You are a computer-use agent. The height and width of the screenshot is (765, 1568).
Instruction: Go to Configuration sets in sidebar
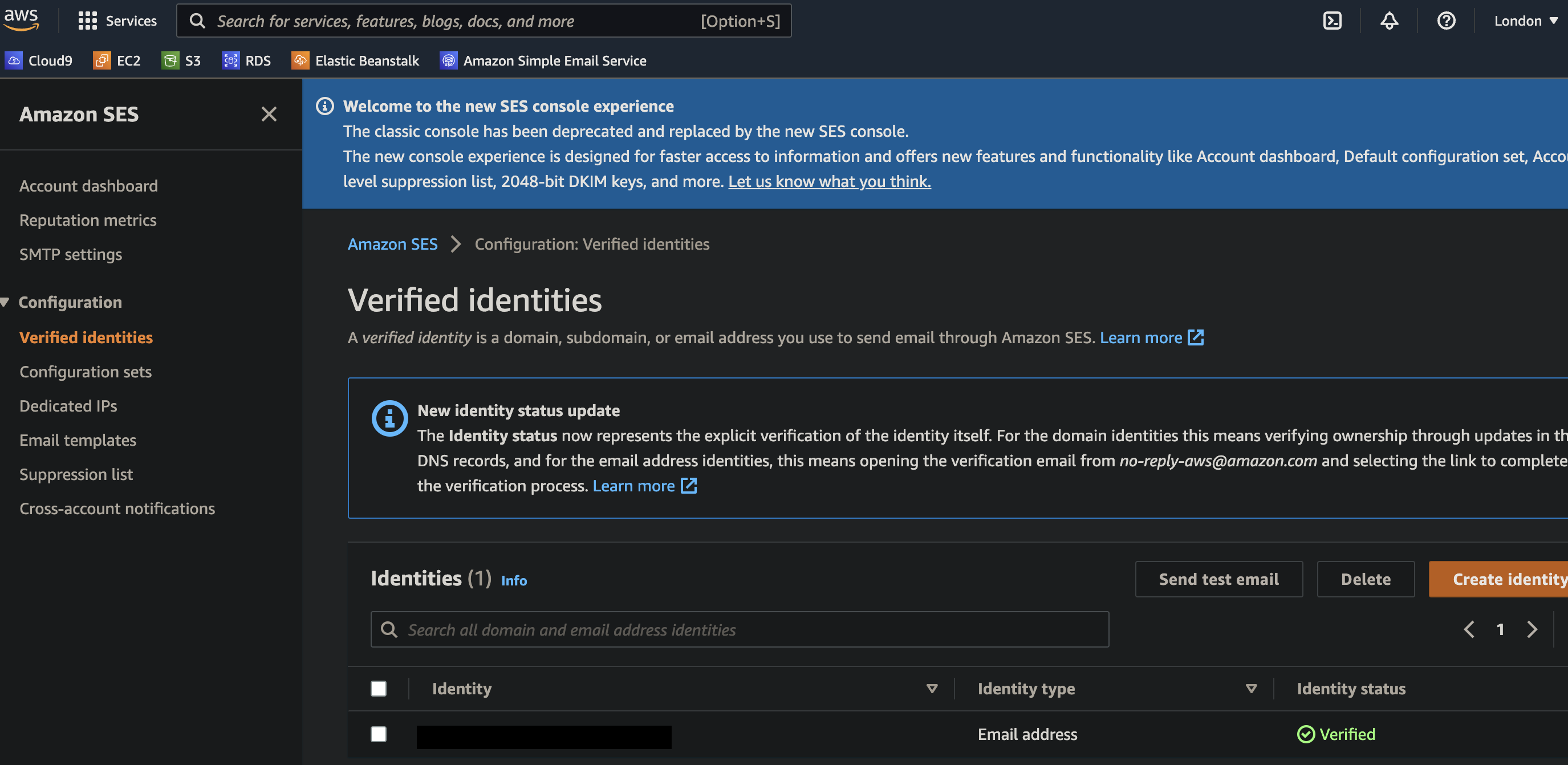tap(85, 371)
